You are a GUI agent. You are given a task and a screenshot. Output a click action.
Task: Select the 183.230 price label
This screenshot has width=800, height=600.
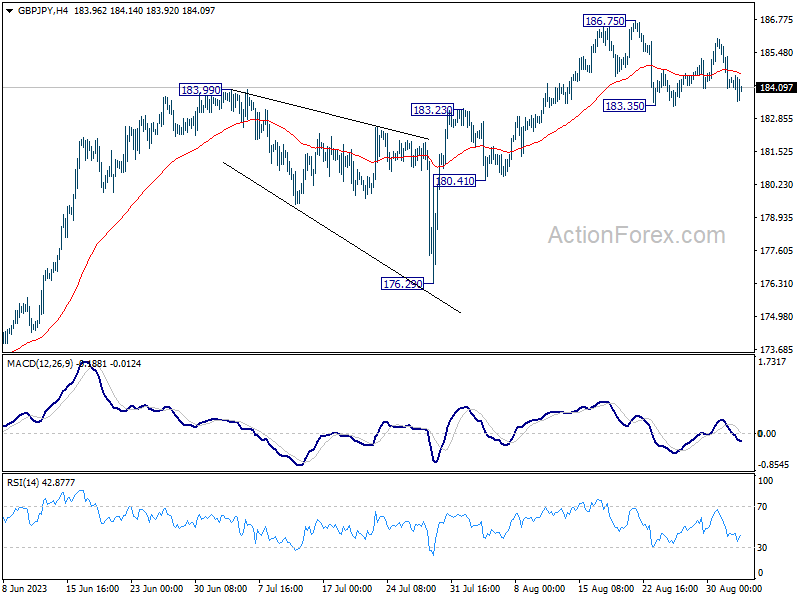tap(432, 110)
